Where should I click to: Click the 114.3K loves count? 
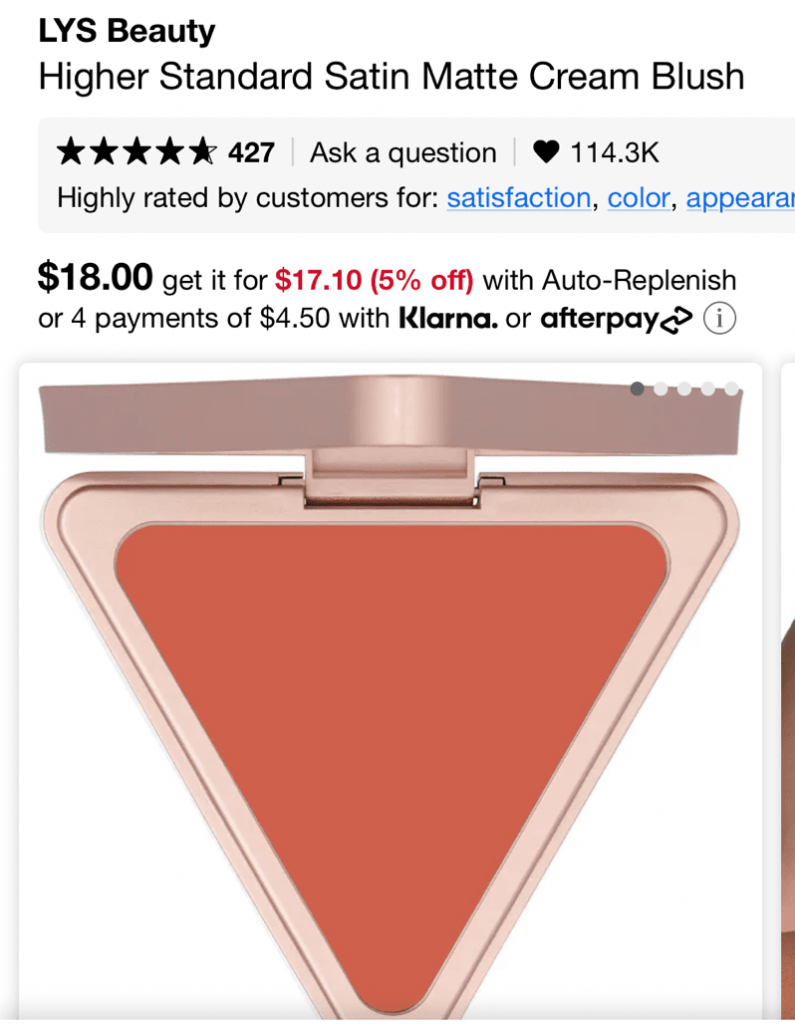click(615, 153)
